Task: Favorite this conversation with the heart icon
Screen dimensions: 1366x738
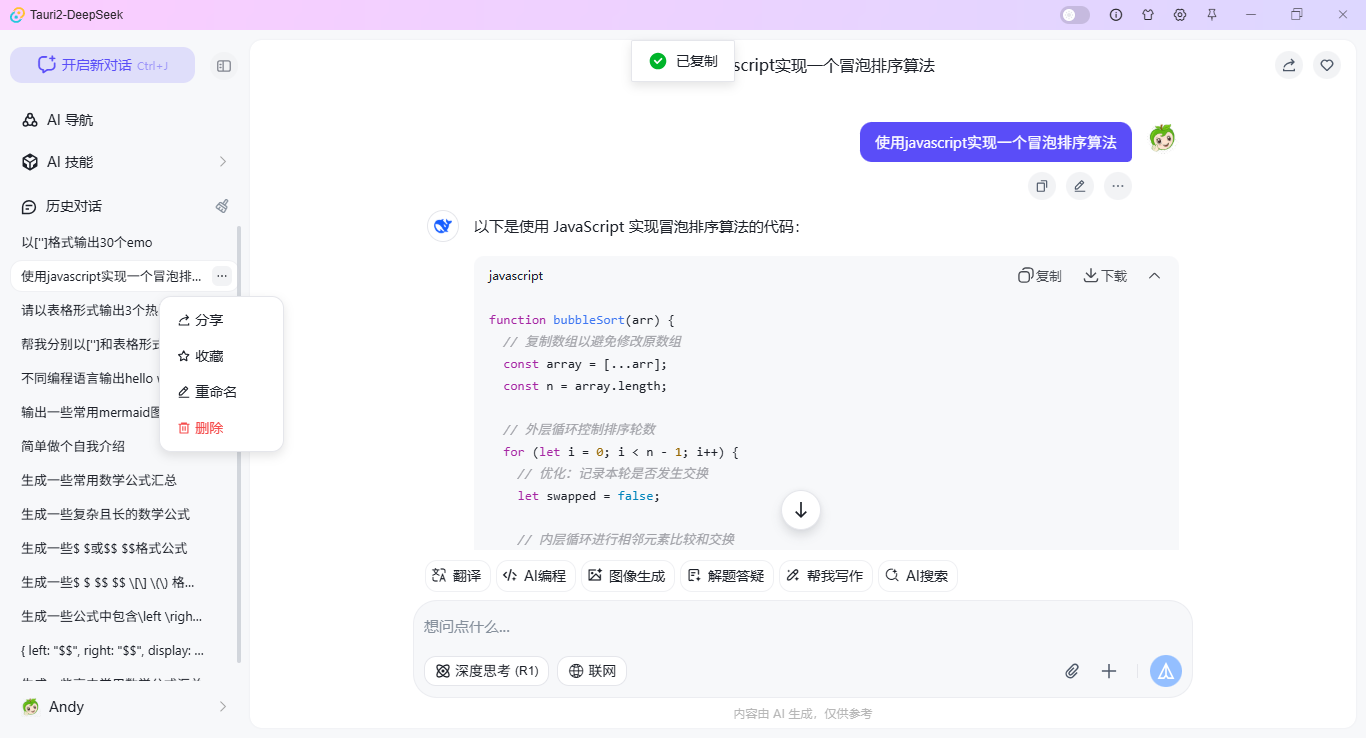Action: [x=1327, y=64]
